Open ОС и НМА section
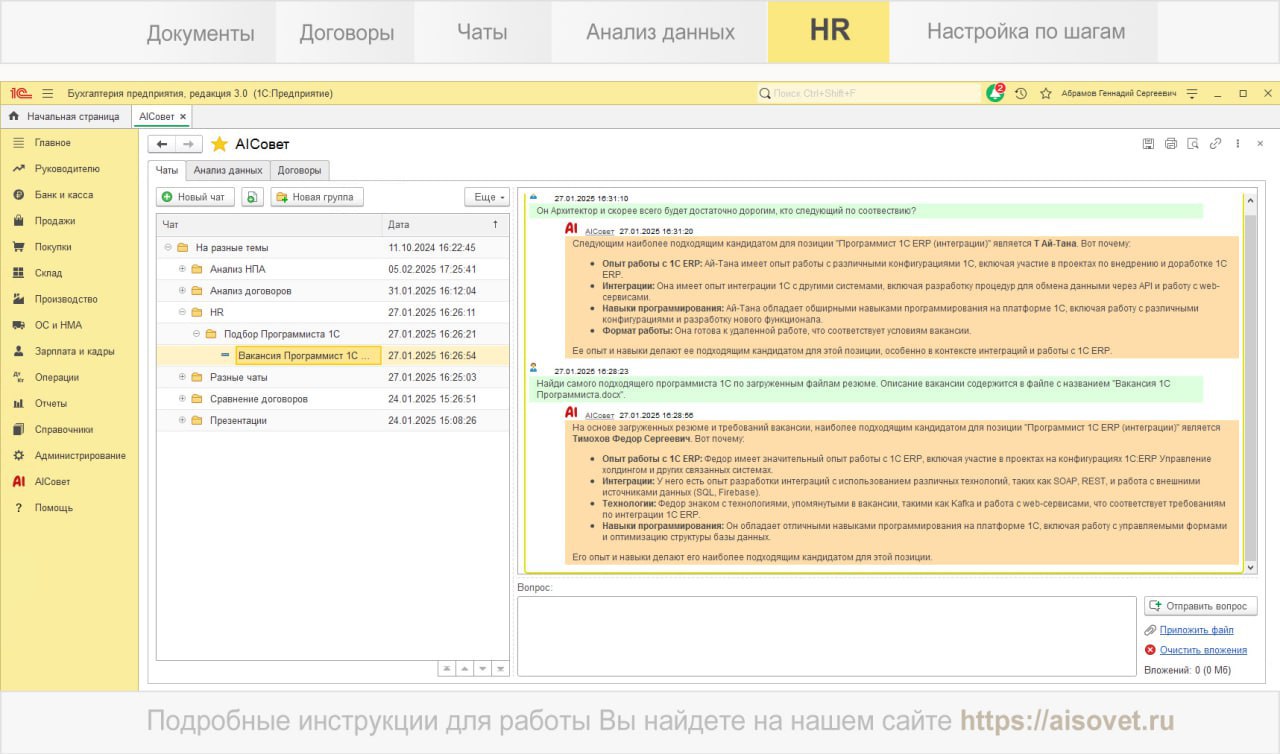 (x=58, y=325)
